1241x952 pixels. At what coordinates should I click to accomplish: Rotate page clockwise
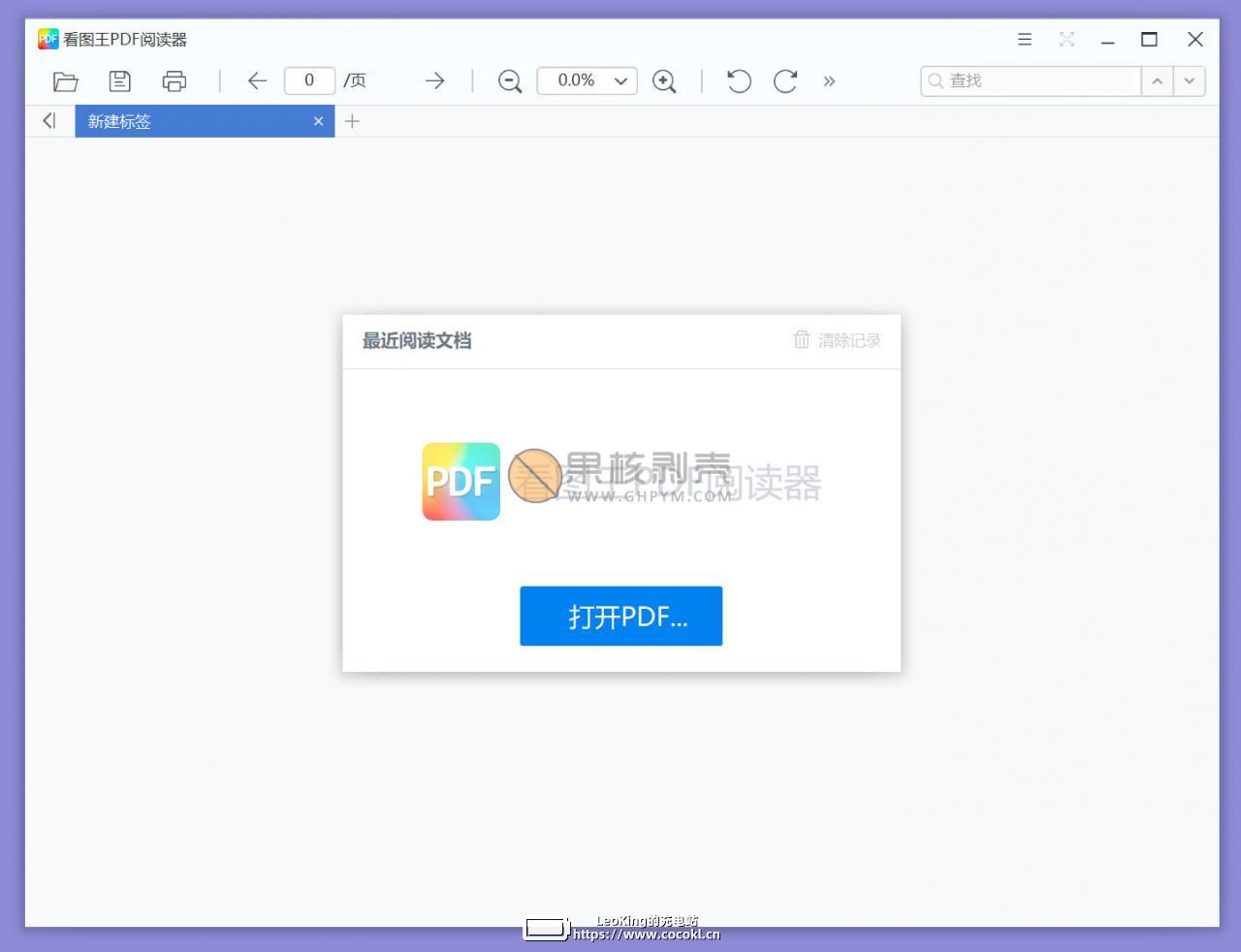pos(785,81)
